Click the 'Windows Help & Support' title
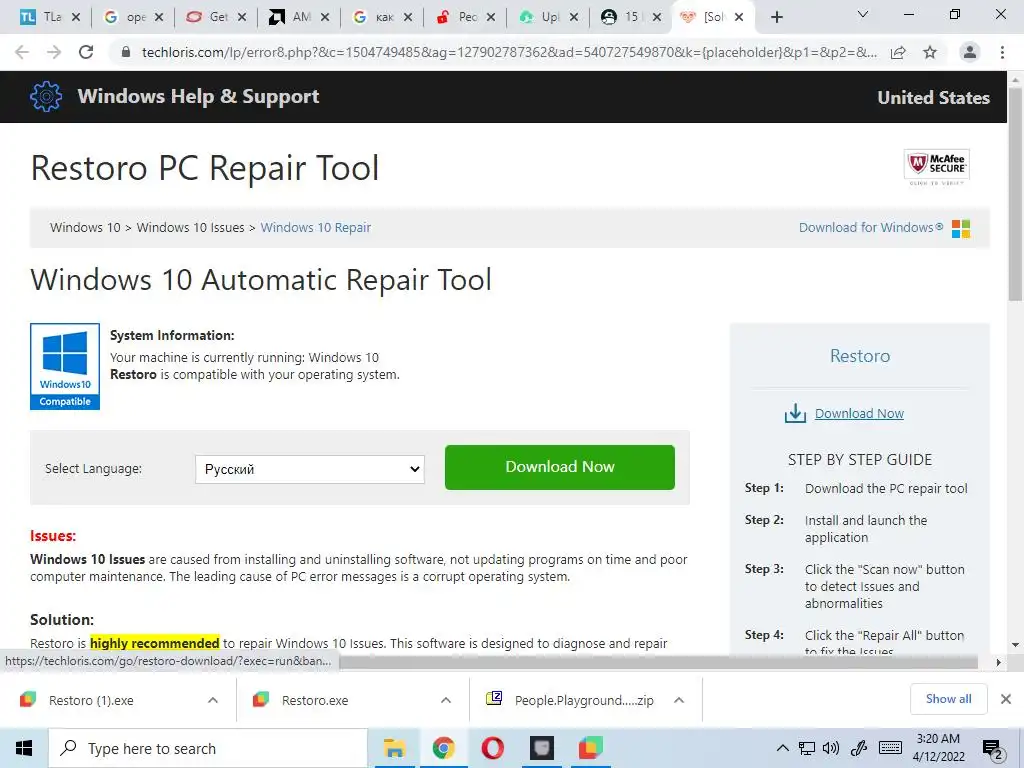The height and width of the screenshot is (768, 1024). pyautogui.click(x=198, y=97)
